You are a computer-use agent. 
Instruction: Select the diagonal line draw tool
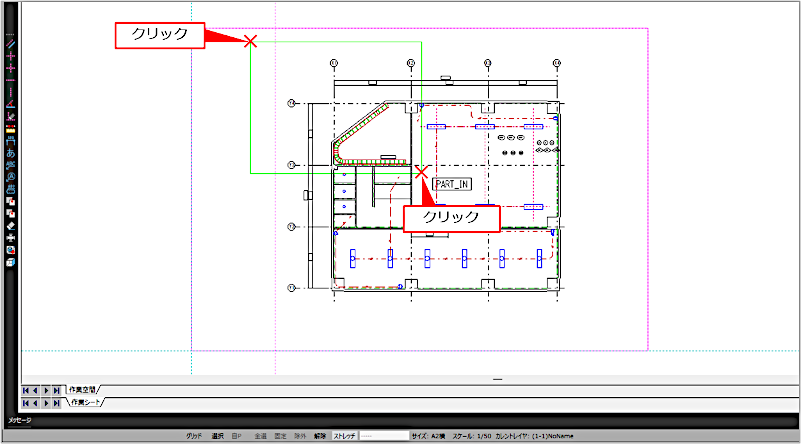tap(11, 45)
